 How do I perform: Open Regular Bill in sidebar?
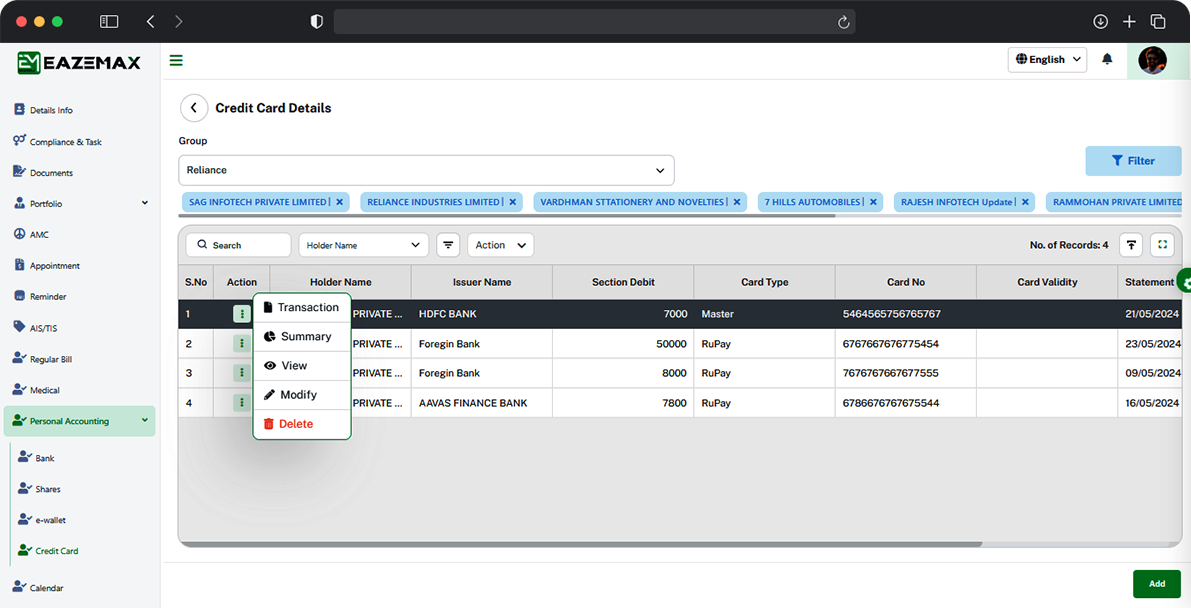point(43,359)
